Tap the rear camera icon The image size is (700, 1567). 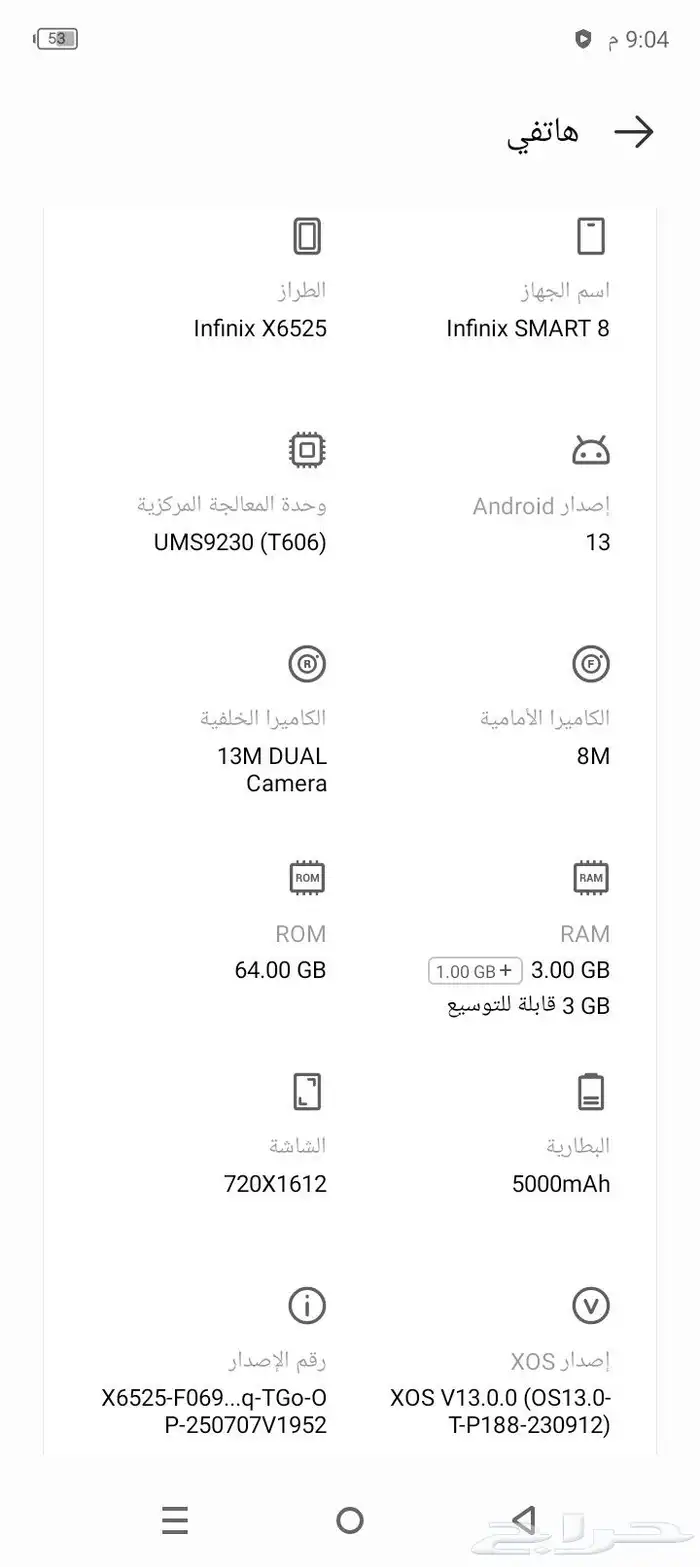pos(307,664)
